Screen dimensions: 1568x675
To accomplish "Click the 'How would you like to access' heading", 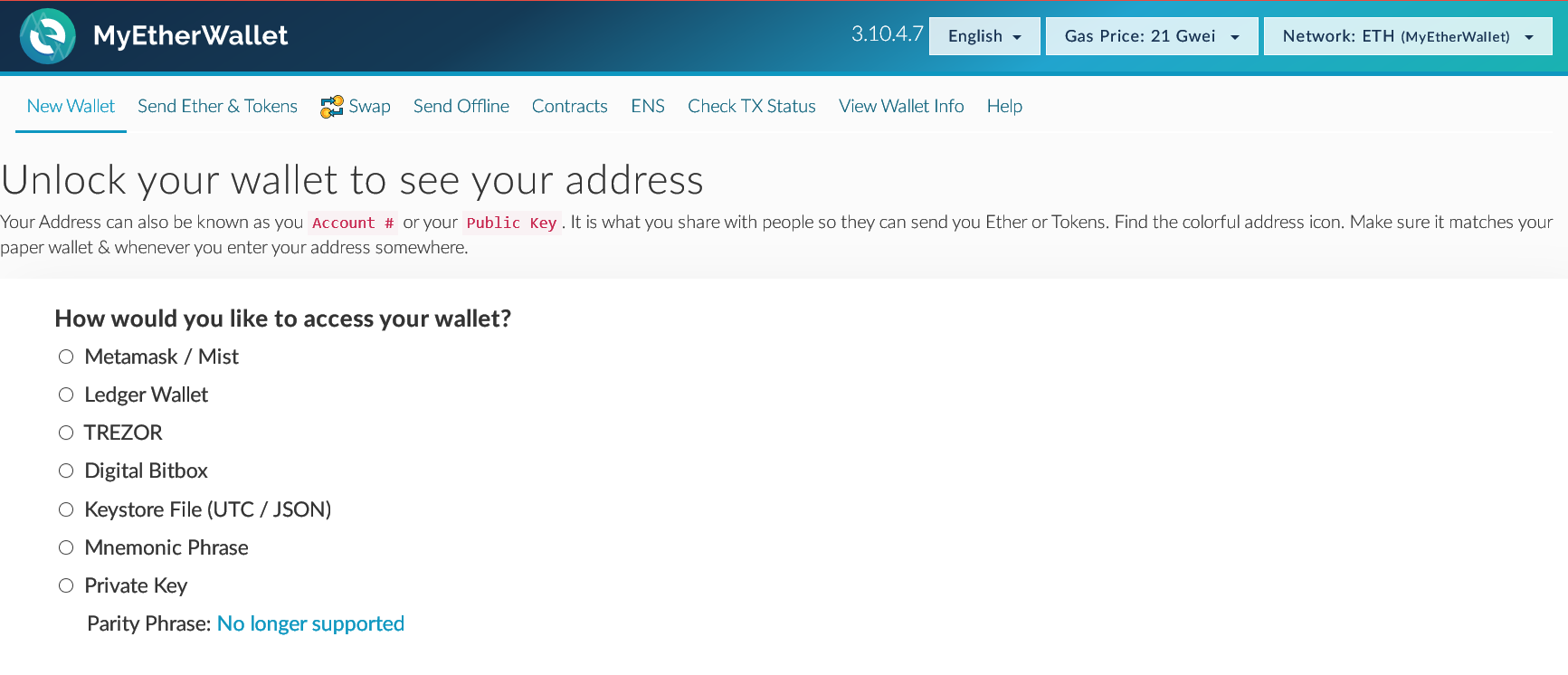I will 283,318.
